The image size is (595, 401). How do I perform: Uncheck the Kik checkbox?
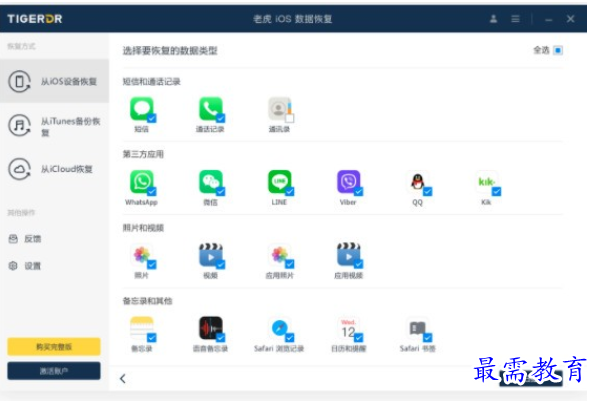click(496, 192)
